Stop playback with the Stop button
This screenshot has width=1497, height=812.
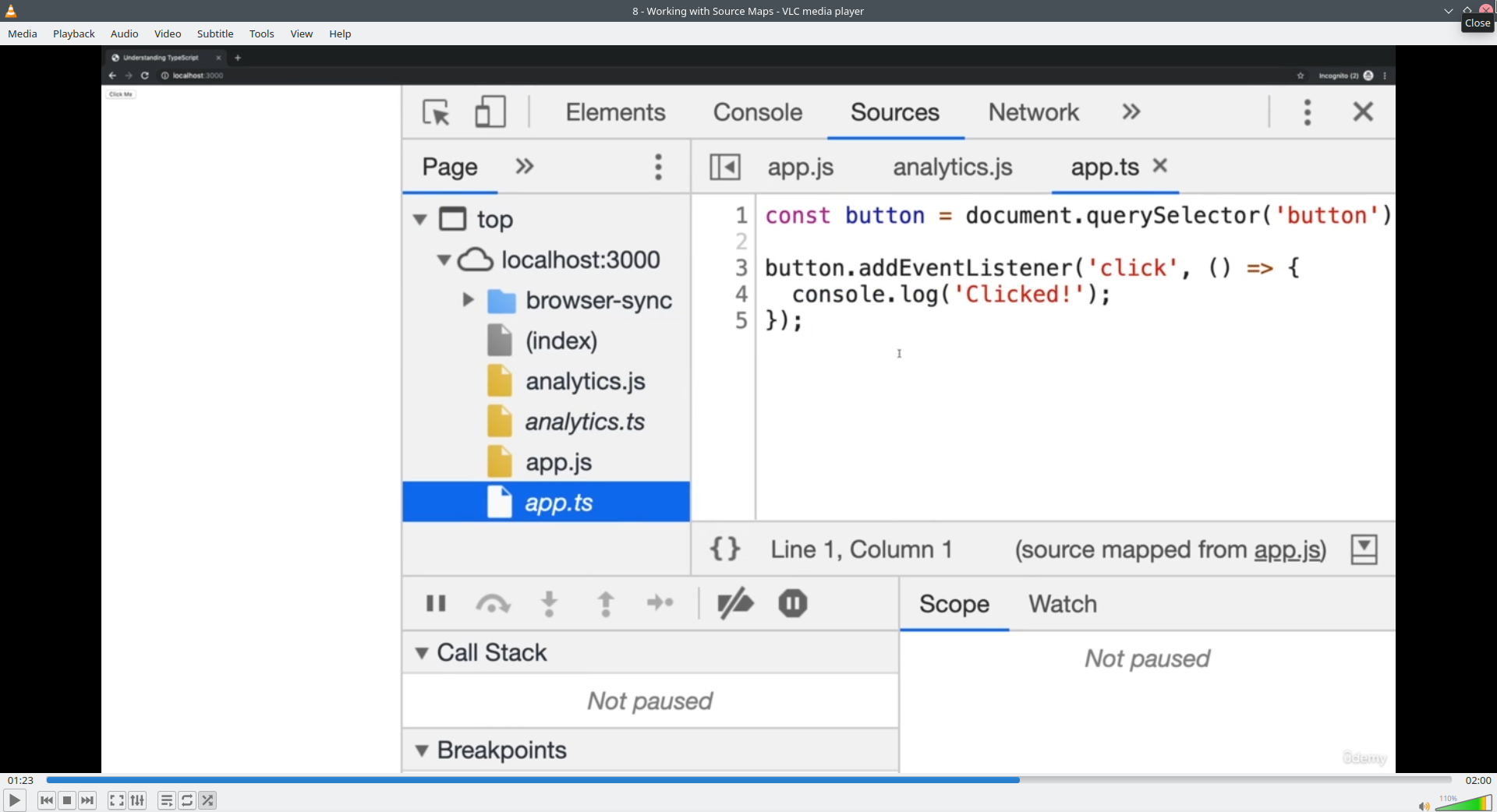click(67, 800)
